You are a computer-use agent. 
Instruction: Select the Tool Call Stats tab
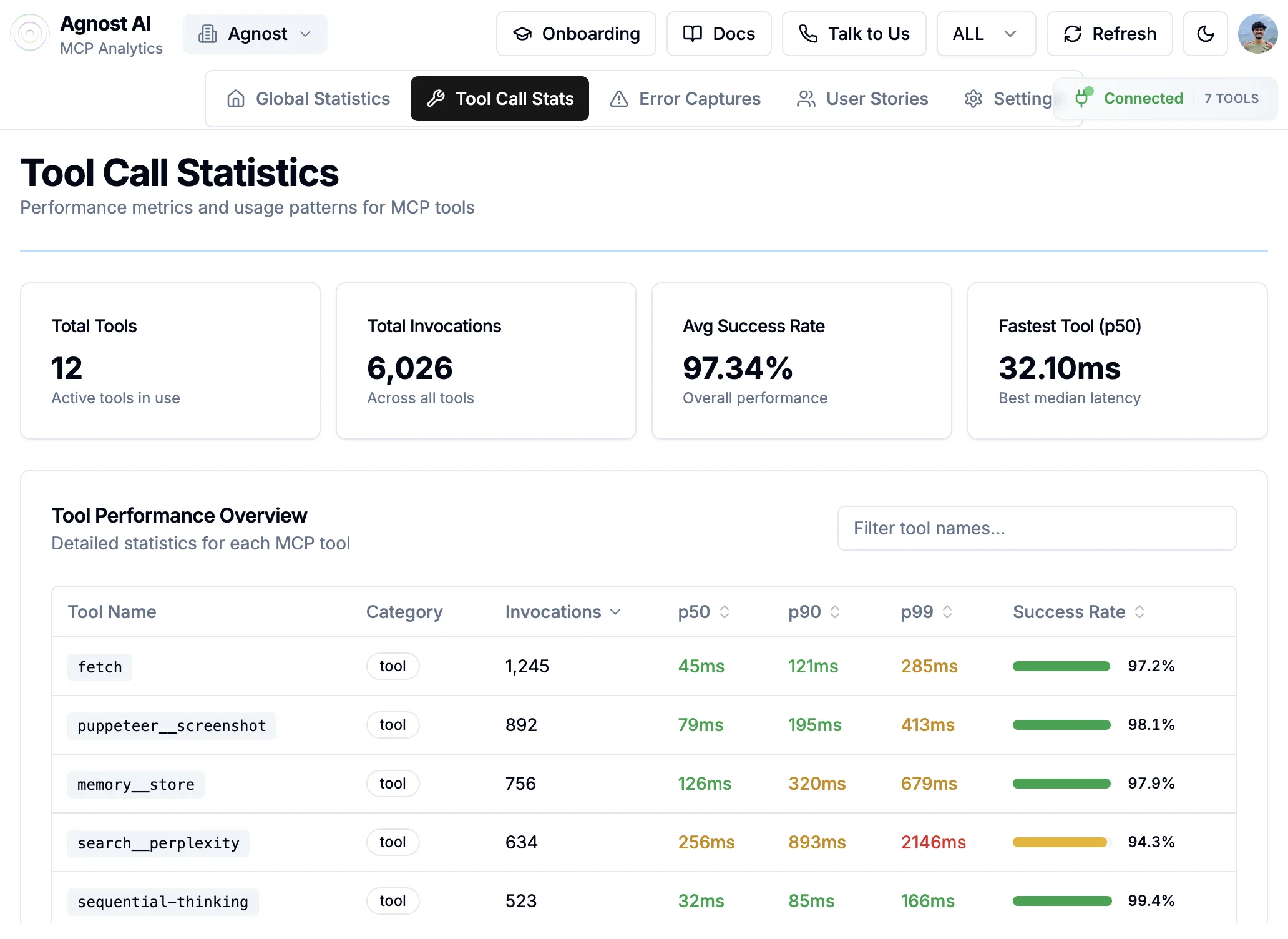499,99
